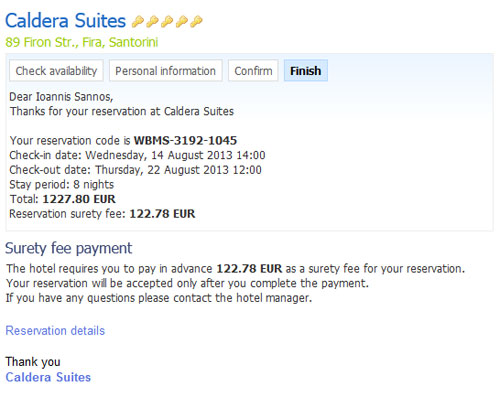
Task: Follow the Caldera Suites link at bottom
Action: tap(48, 377)
